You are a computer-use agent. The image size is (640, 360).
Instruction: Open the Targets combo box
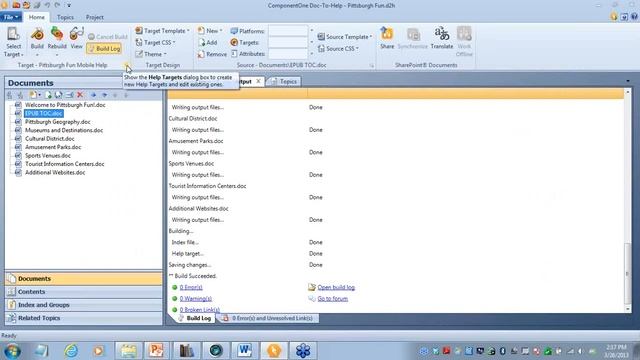click(291, 42)
